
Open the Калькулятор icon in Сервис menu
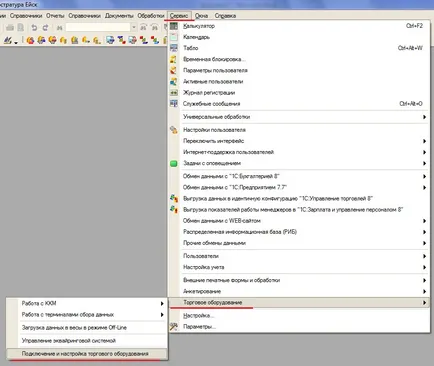(174, 26)
